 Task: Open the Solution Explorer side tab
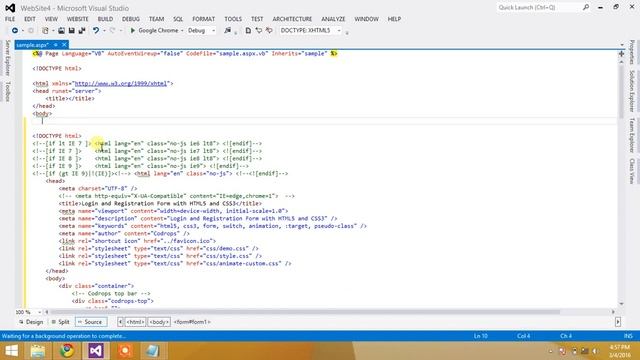click(x=632, y=91)
